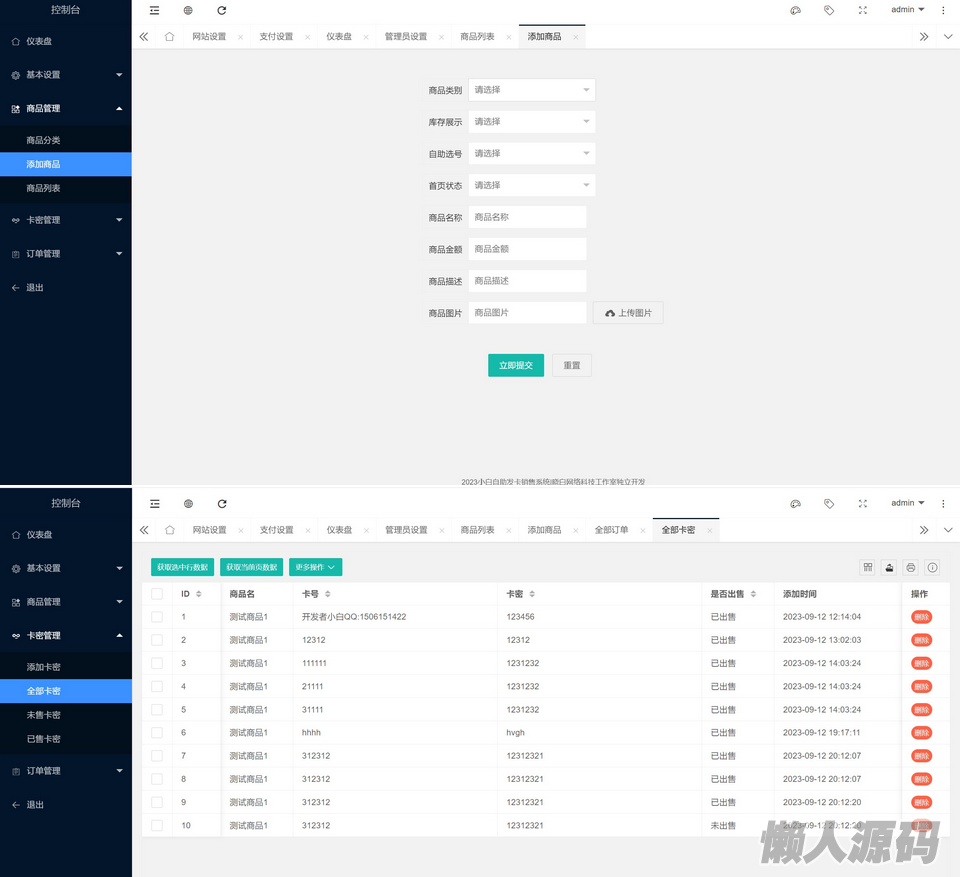Screen dimensions: 960x877
Task: Collapse sidebar via menu icon on 全部卡密 page
Action: [155, 503]
